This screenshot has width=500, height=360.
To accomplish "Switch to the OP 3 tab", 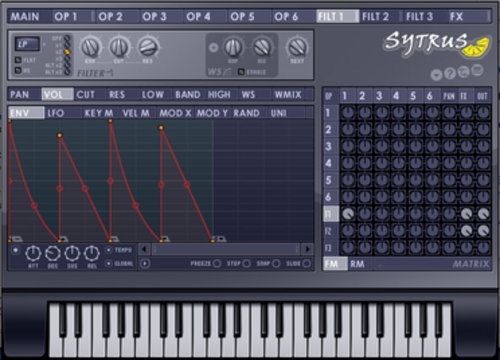I will [x=154, y=17].
